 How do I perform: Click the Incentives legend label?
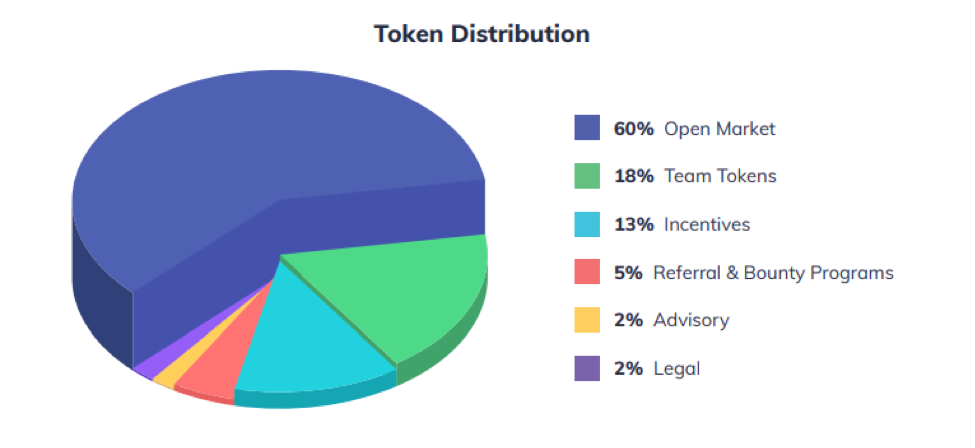[x=707, y=224]
